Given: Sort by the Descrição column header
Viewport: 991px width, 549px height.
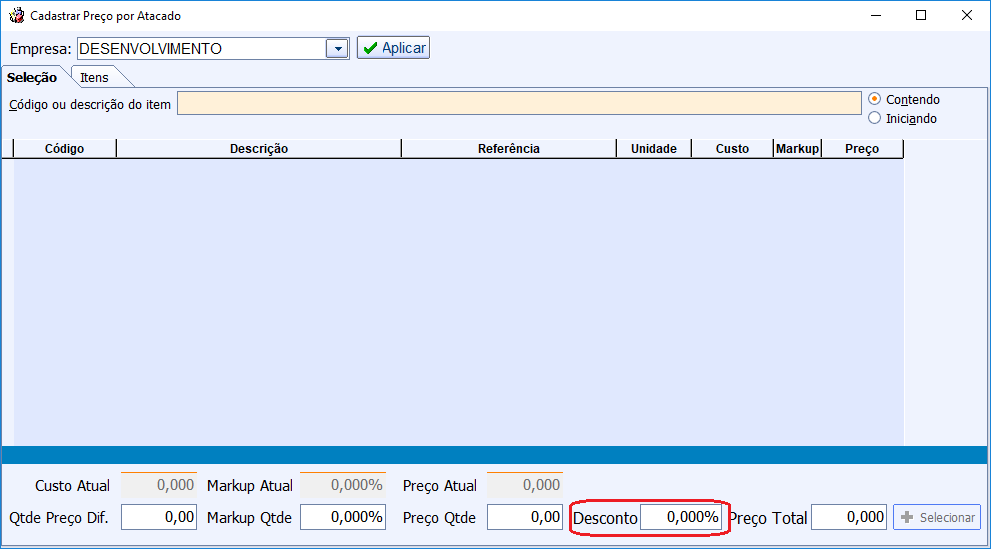Looking at the screenshot, I should 259,149.
